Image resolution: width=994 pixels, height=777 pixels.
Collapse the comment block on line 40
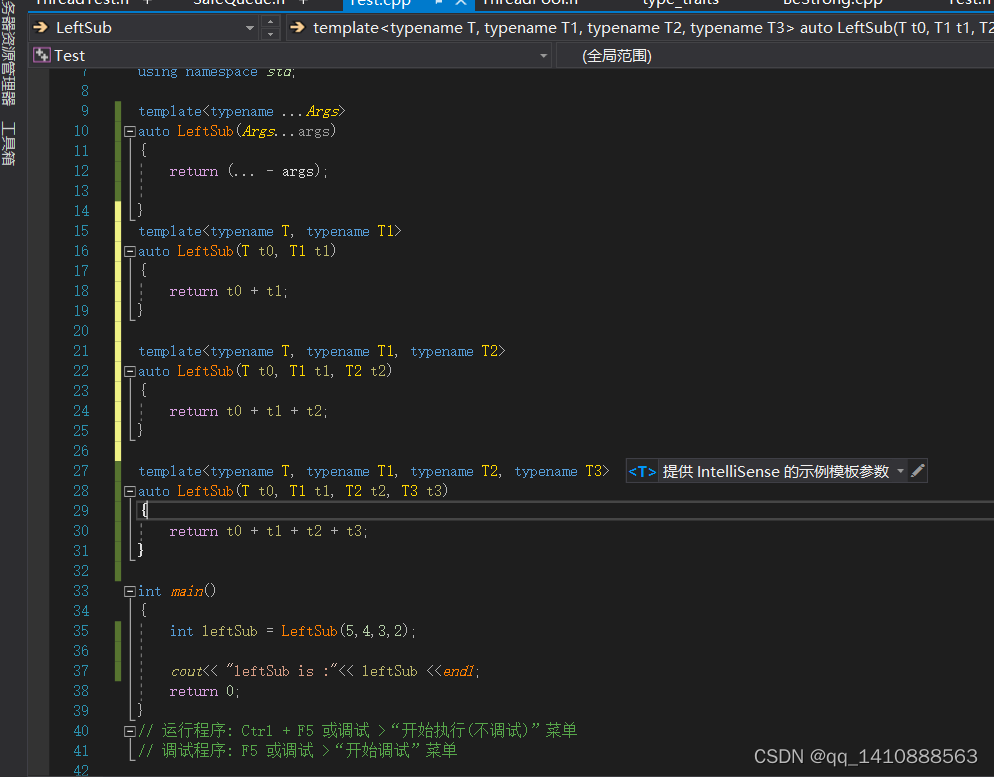point(129,731)
